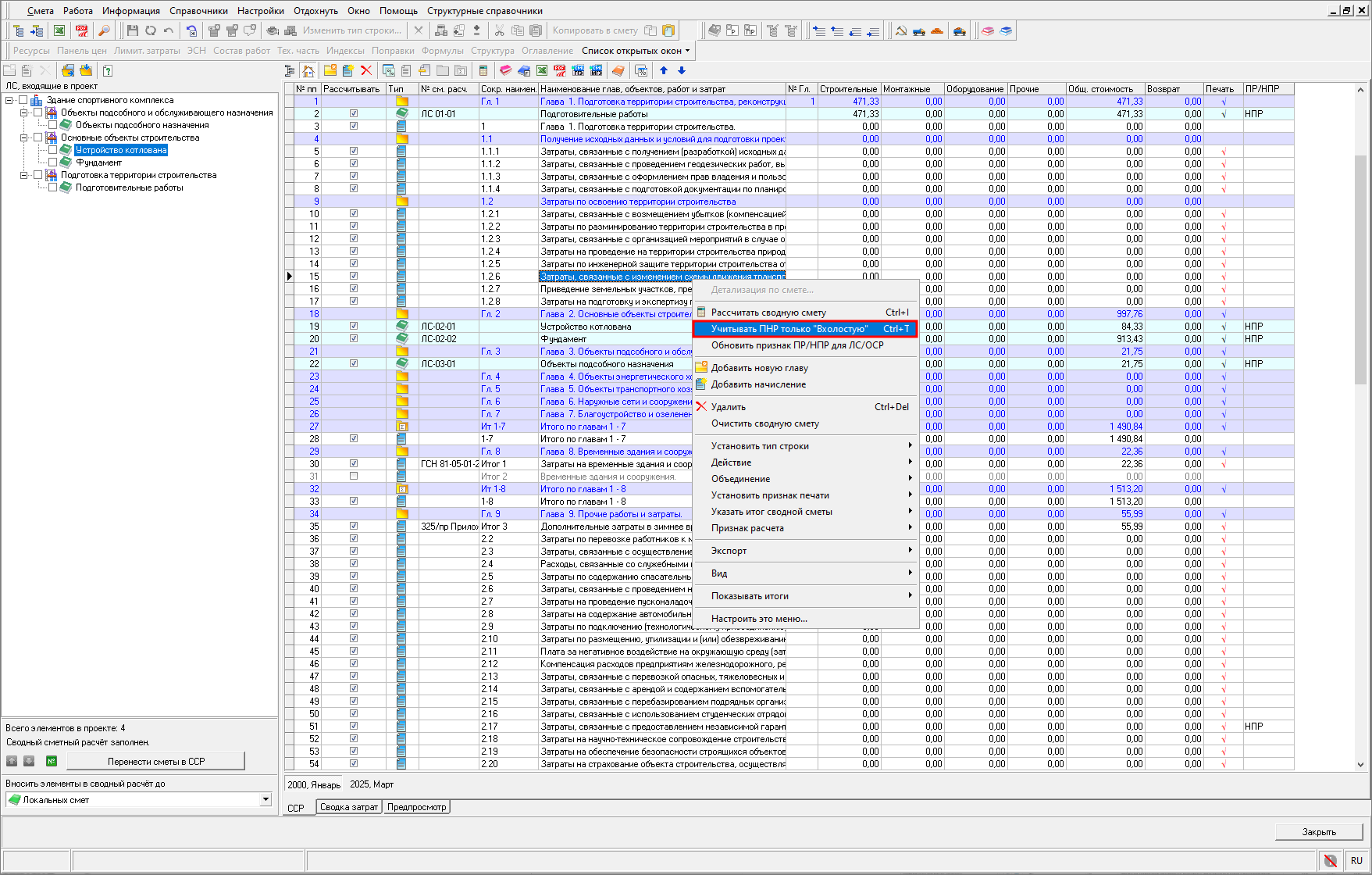
Task: Open the Справочники menu
Action: pos(198,11)
